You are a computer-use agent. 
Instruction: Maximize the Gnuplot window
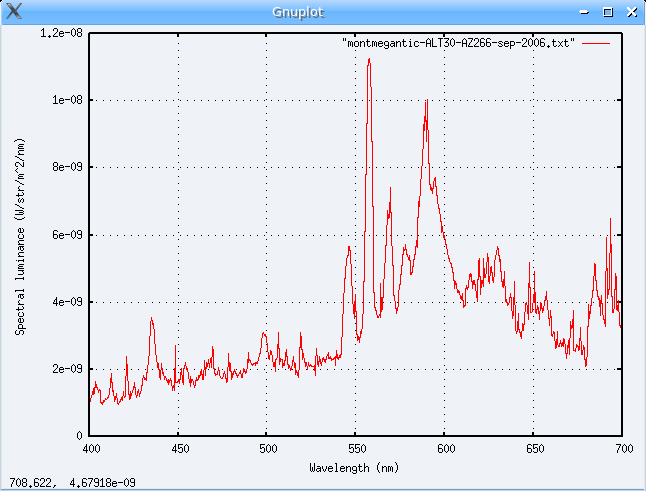coord(608,13)
